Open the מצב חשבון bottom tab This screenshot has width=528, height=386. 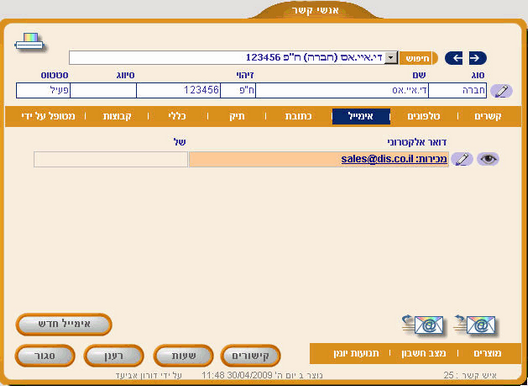(424, 353)
